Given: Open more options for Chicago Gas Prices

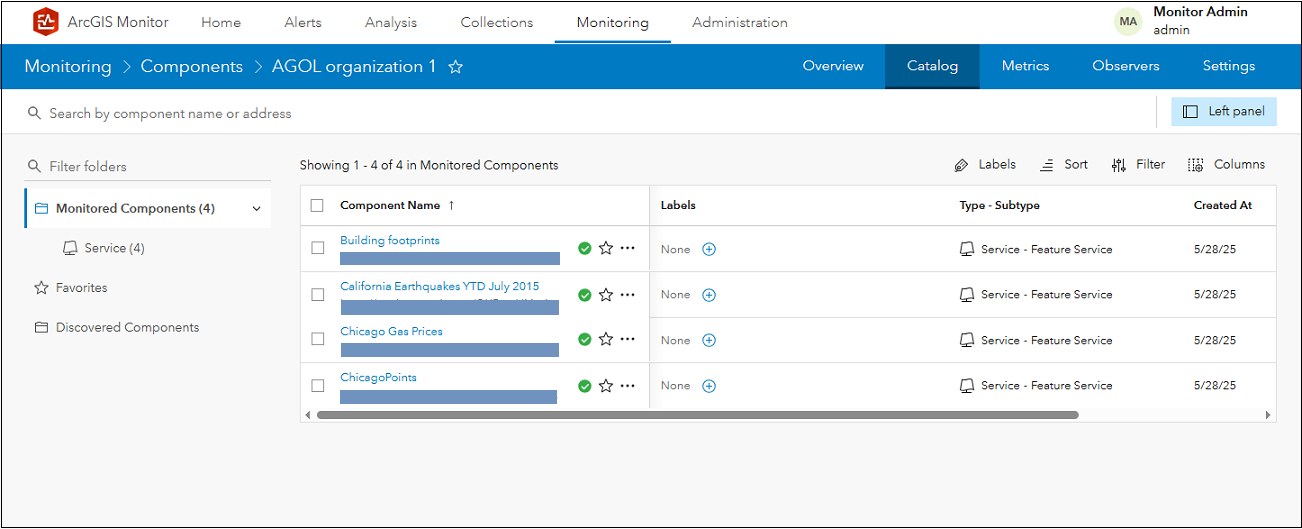Looking at the screenshot, I should [627, 339].
